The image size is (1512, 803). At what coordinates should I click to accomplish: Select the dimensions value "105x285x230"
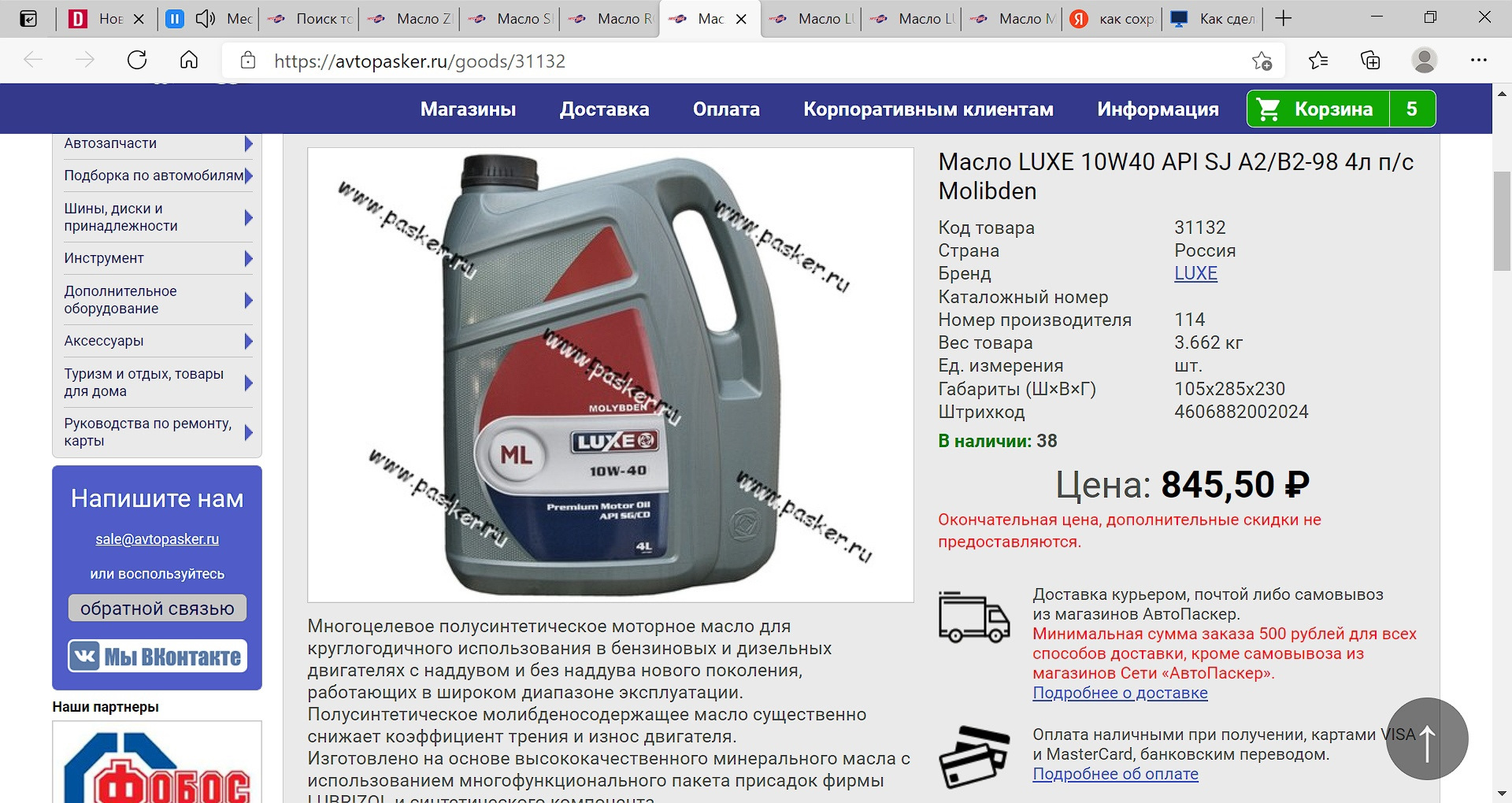(1229, 389)
